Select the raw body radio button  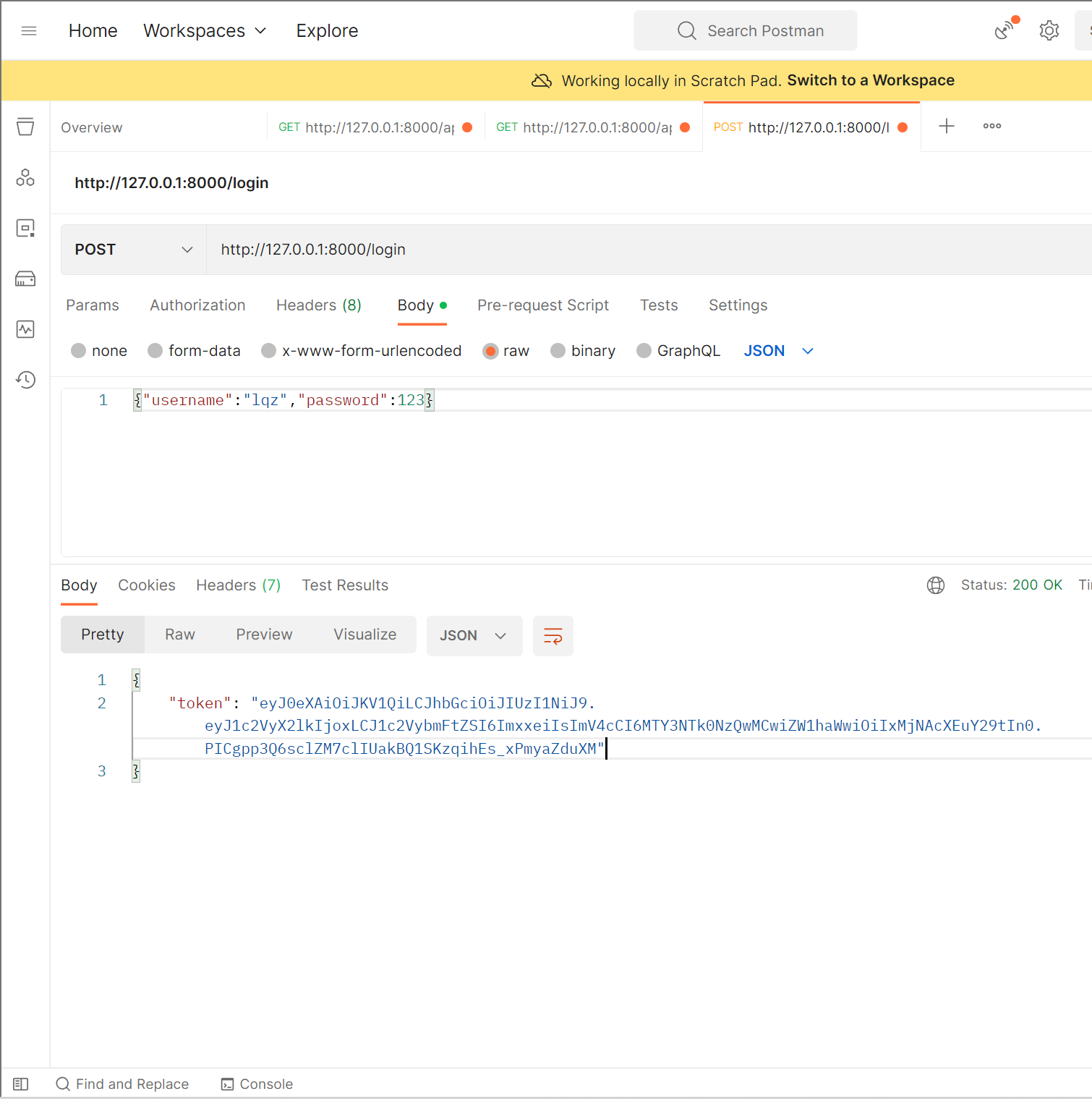490,351
